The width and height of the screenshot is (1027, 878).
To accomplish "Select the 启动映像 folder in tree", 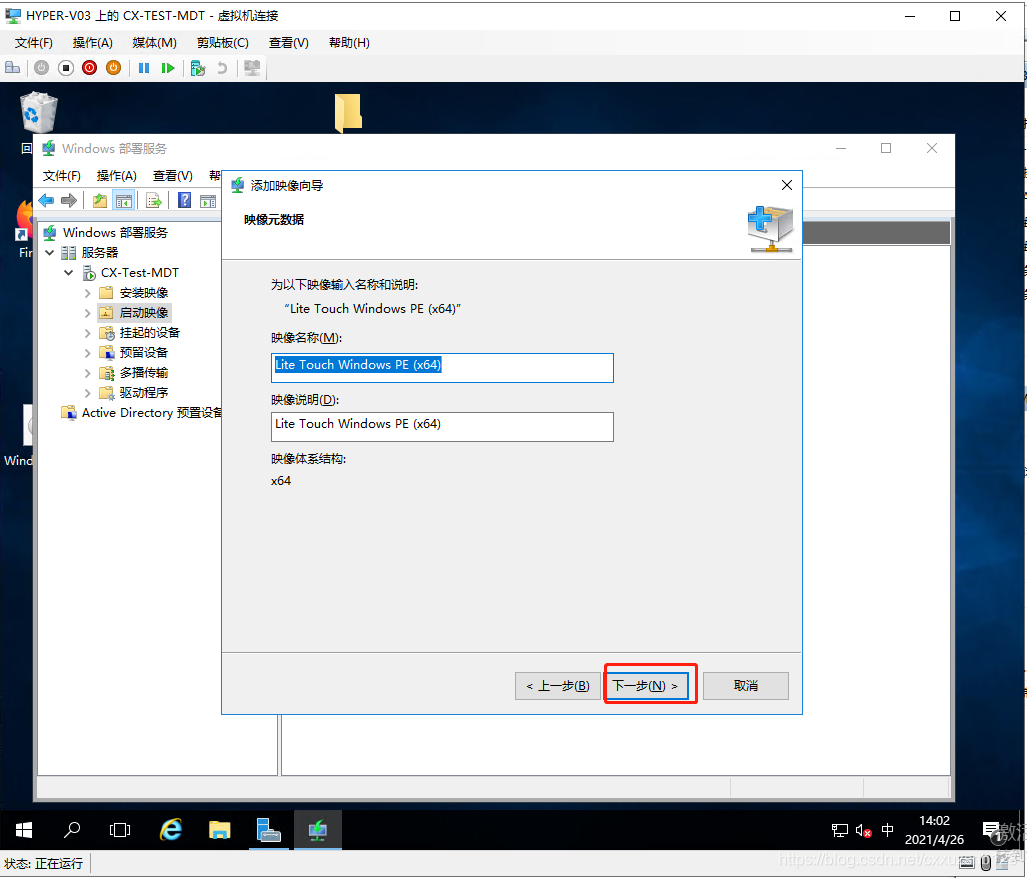I will point(134,313).
